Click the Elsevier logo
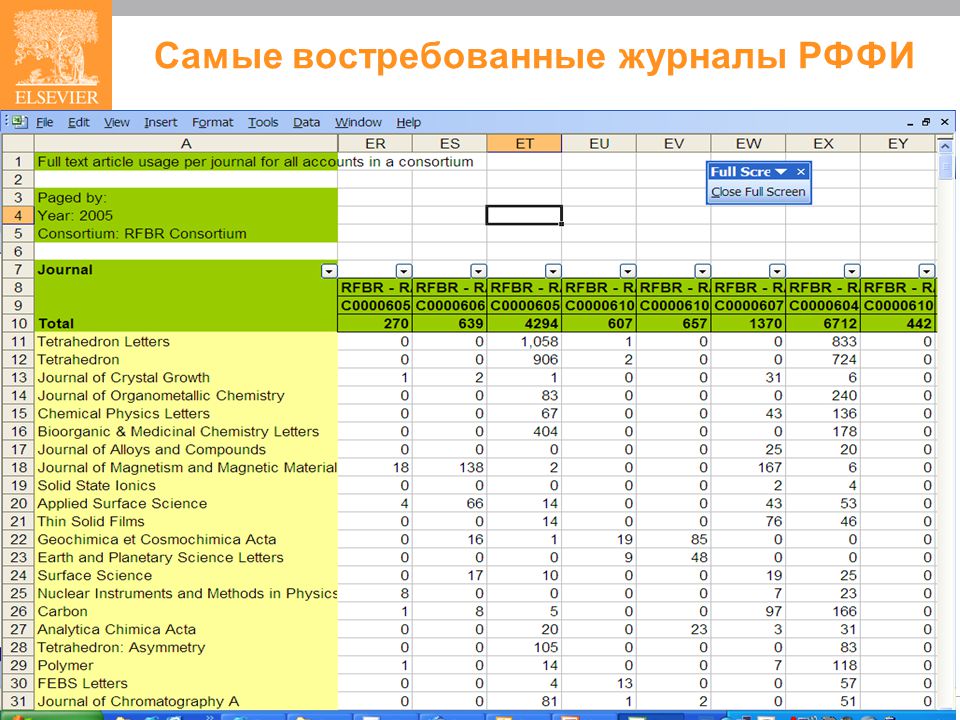Viewport: 960px width, 720px height. click(x=56, y=55)
